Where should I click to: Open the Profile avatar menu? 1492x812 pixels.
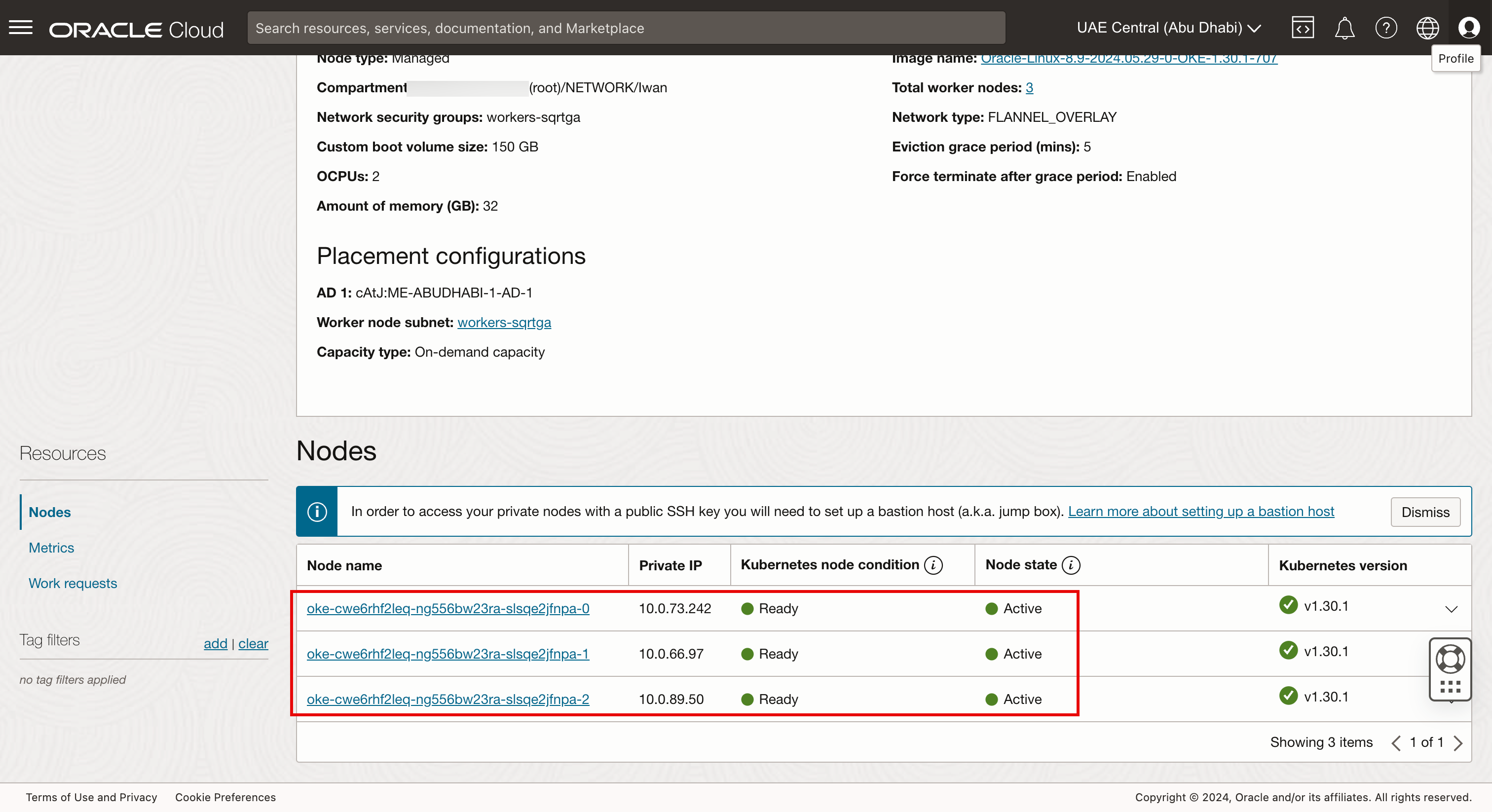(x=1469, y=27)
